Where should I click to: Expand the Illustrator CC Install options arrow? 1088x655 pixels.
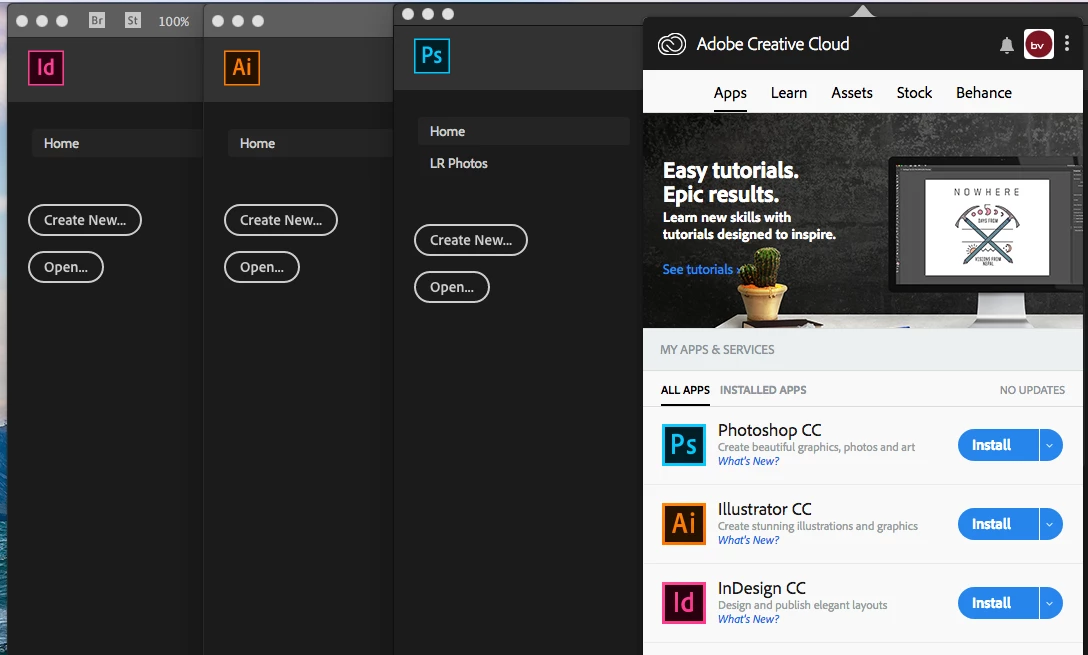click(x=1051, y=524)
